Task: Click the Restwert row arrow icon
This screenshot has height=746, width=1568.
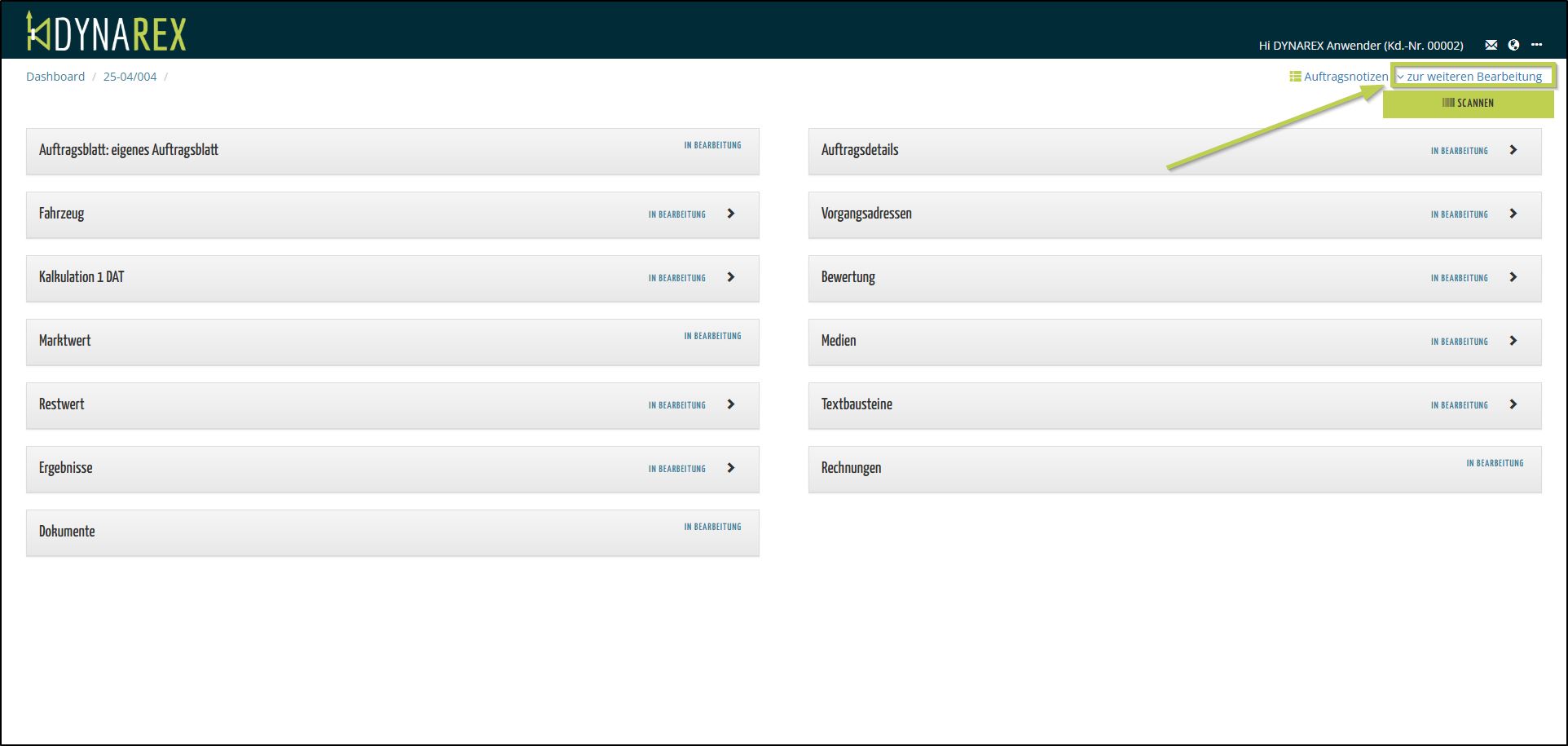Action: pyautogui.click(x=731, y=404)
